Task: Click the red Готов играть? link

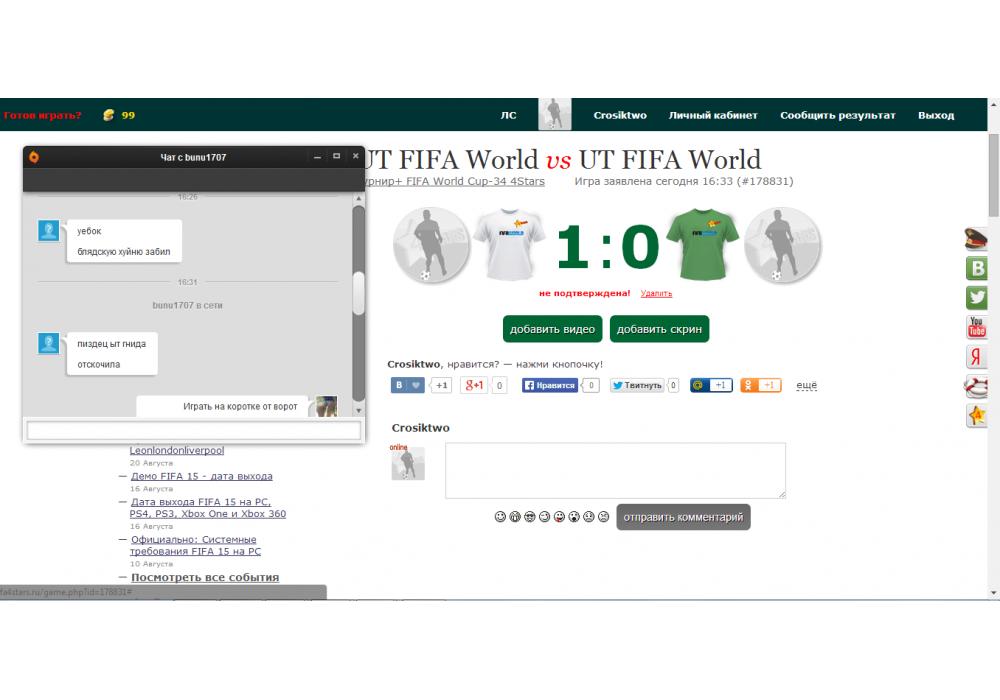Action: (42, 115)
